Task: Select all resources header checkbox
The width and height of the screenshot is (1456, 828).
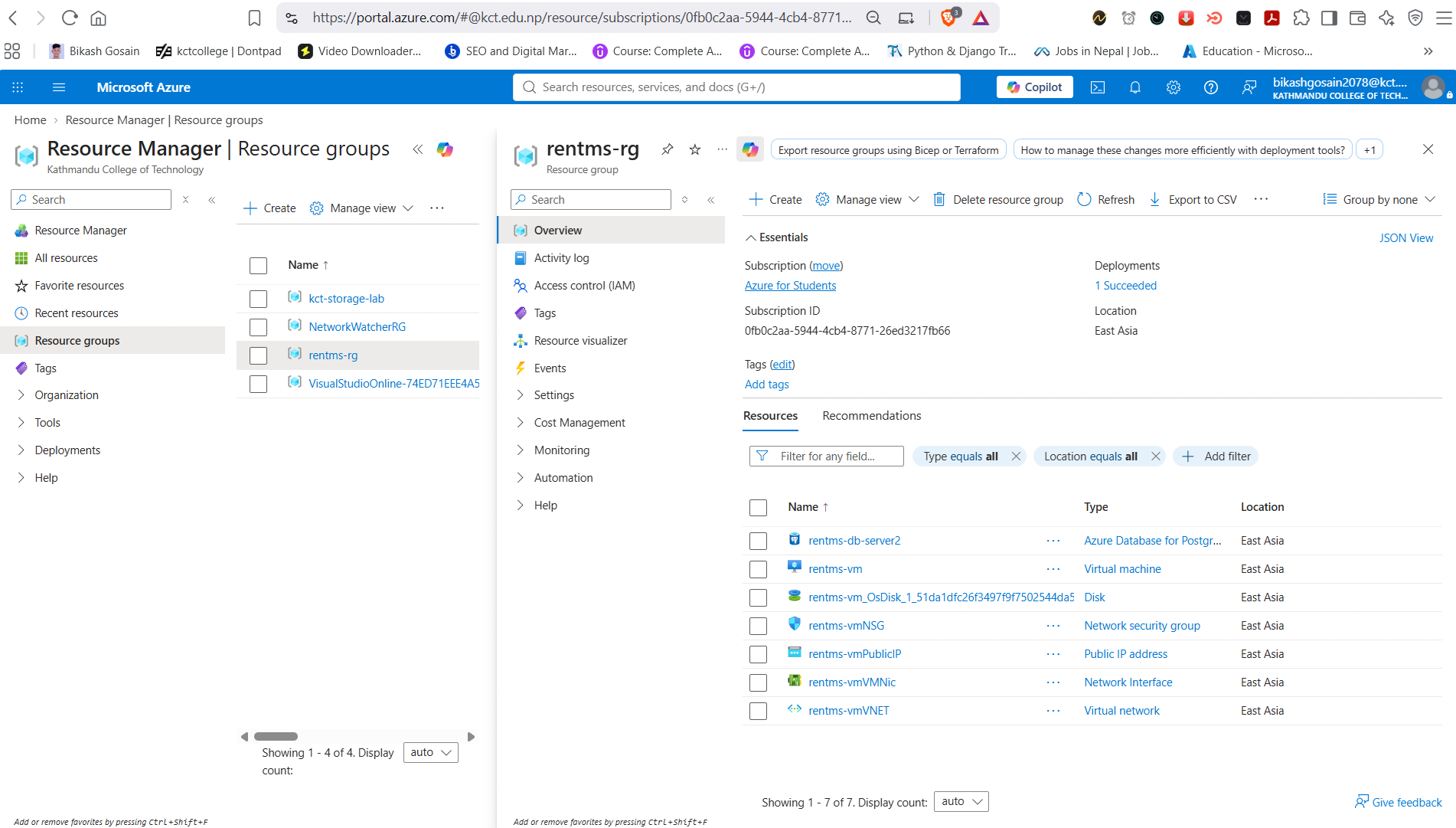Action: pyautogui.click(x=758, y=508)
